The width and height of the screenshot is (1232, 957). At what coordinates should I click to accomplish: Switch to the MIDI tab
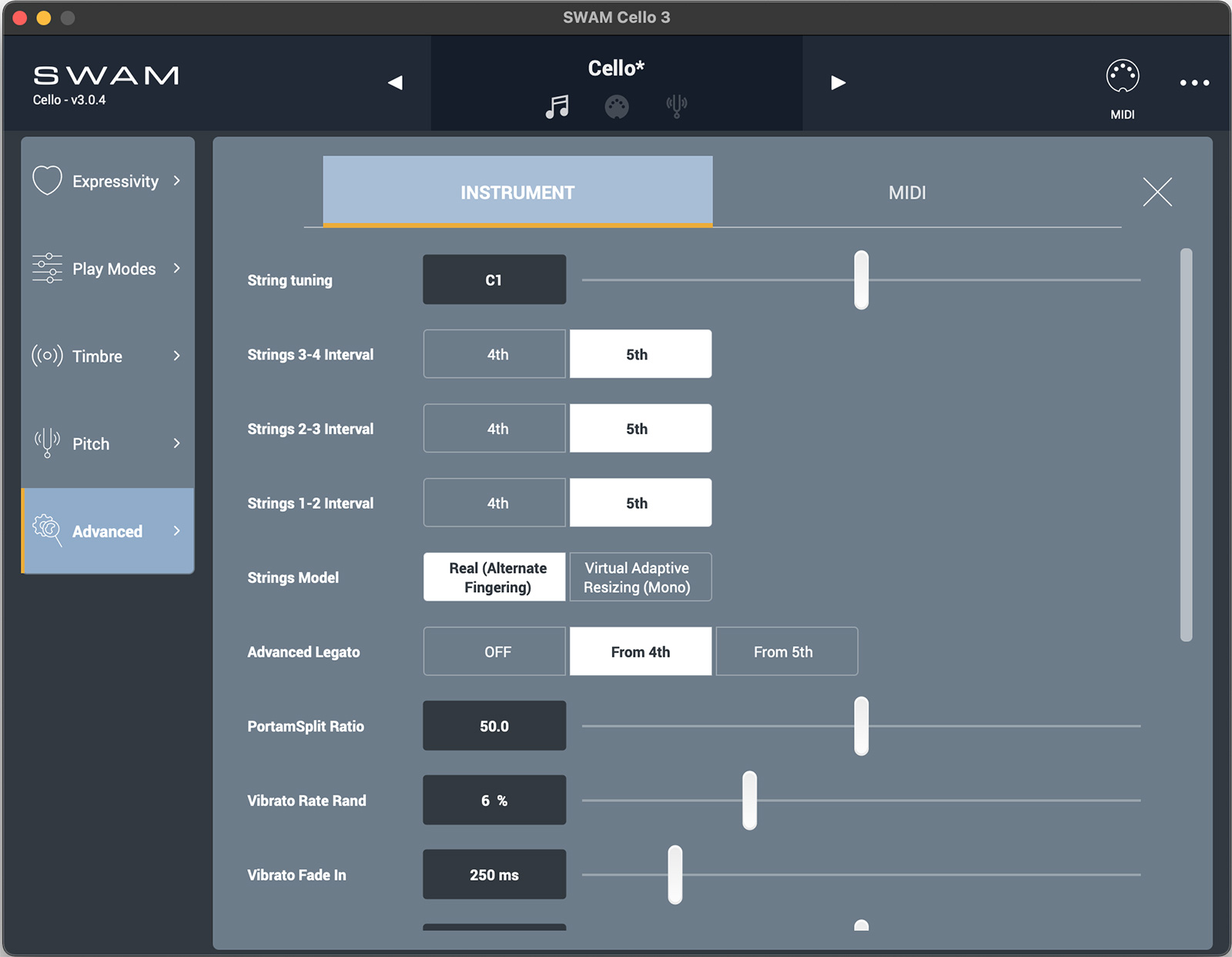click(907, 192)
